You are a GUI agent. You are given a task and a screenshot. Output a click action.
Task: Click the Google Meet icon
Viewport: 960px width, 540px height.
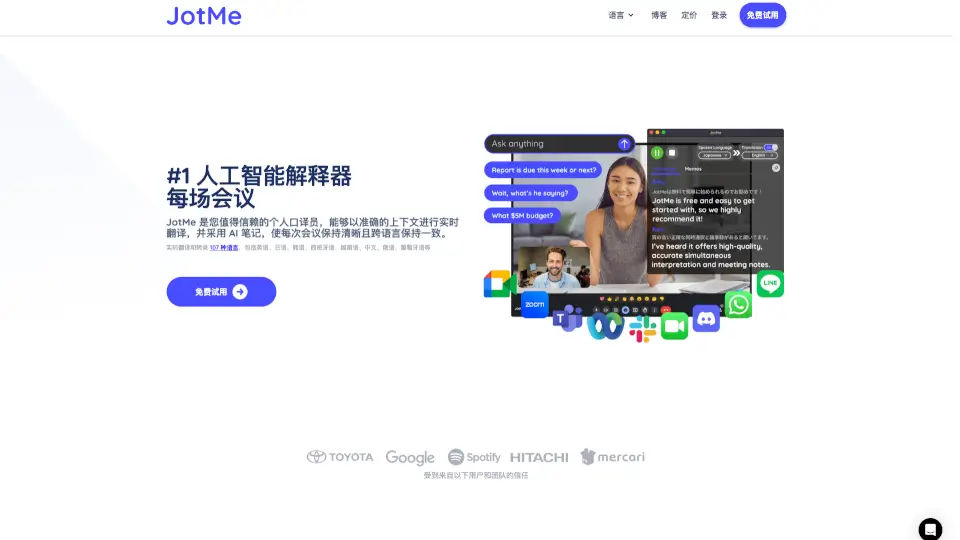pyautogui.click(x=498, y=284)
